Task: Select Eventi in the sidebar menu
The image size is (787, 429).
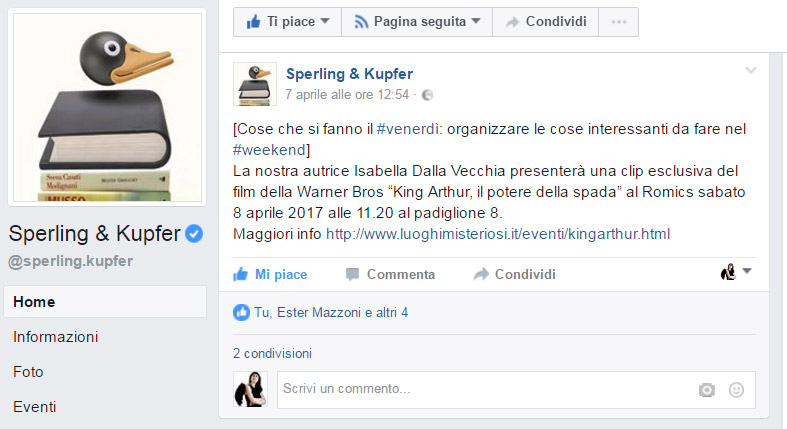Action: pos(35,406)
